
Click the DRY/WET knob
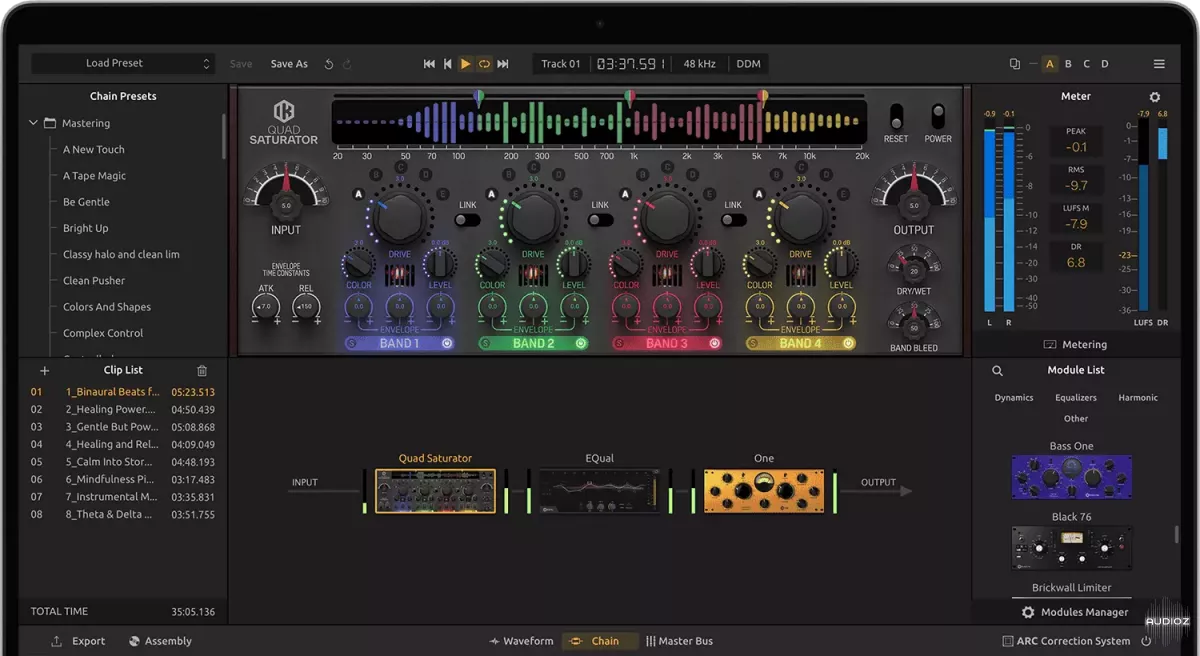(x=913, y=270)
